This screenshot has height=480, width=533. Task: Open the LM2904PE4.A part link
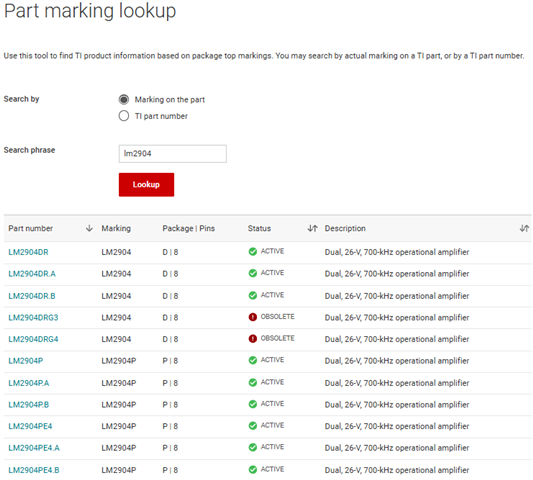(x=34, y=448)
